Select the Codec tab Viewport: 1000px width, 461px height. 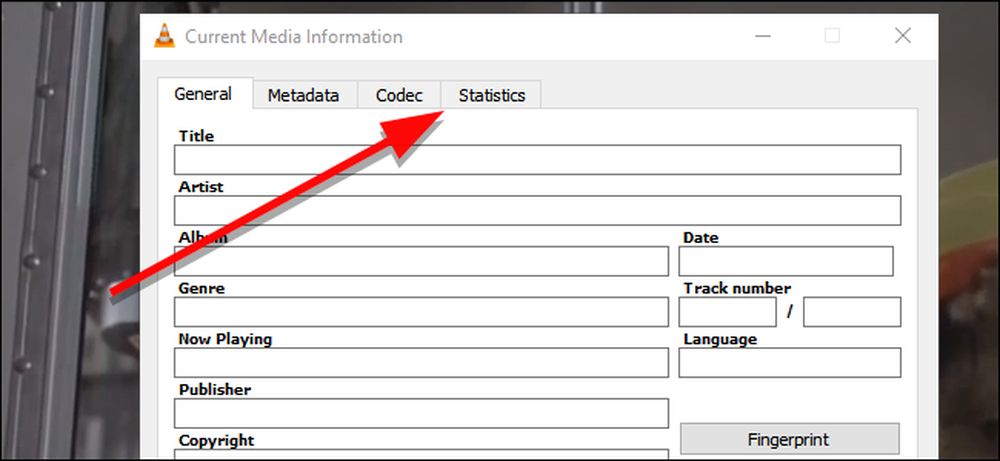tap(399, 96)
